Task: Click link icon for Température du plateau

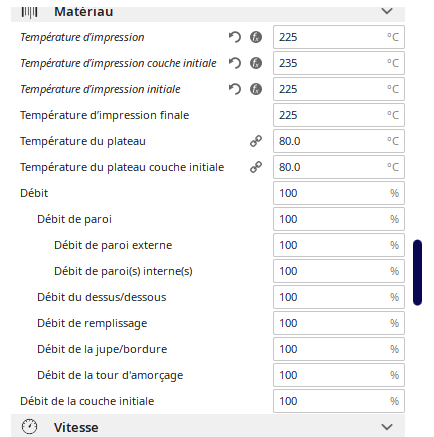Action: tap(256, 141)
